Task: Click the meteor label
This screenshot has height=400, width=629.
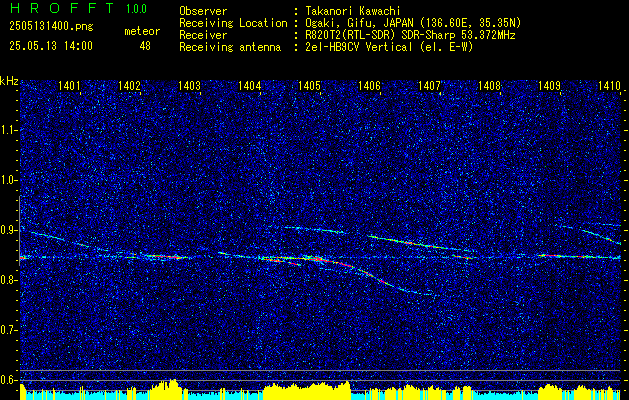Action: (142, 31)
